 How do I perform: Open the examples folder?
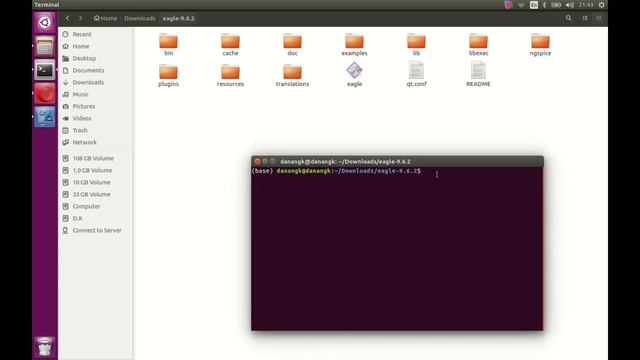354,44
